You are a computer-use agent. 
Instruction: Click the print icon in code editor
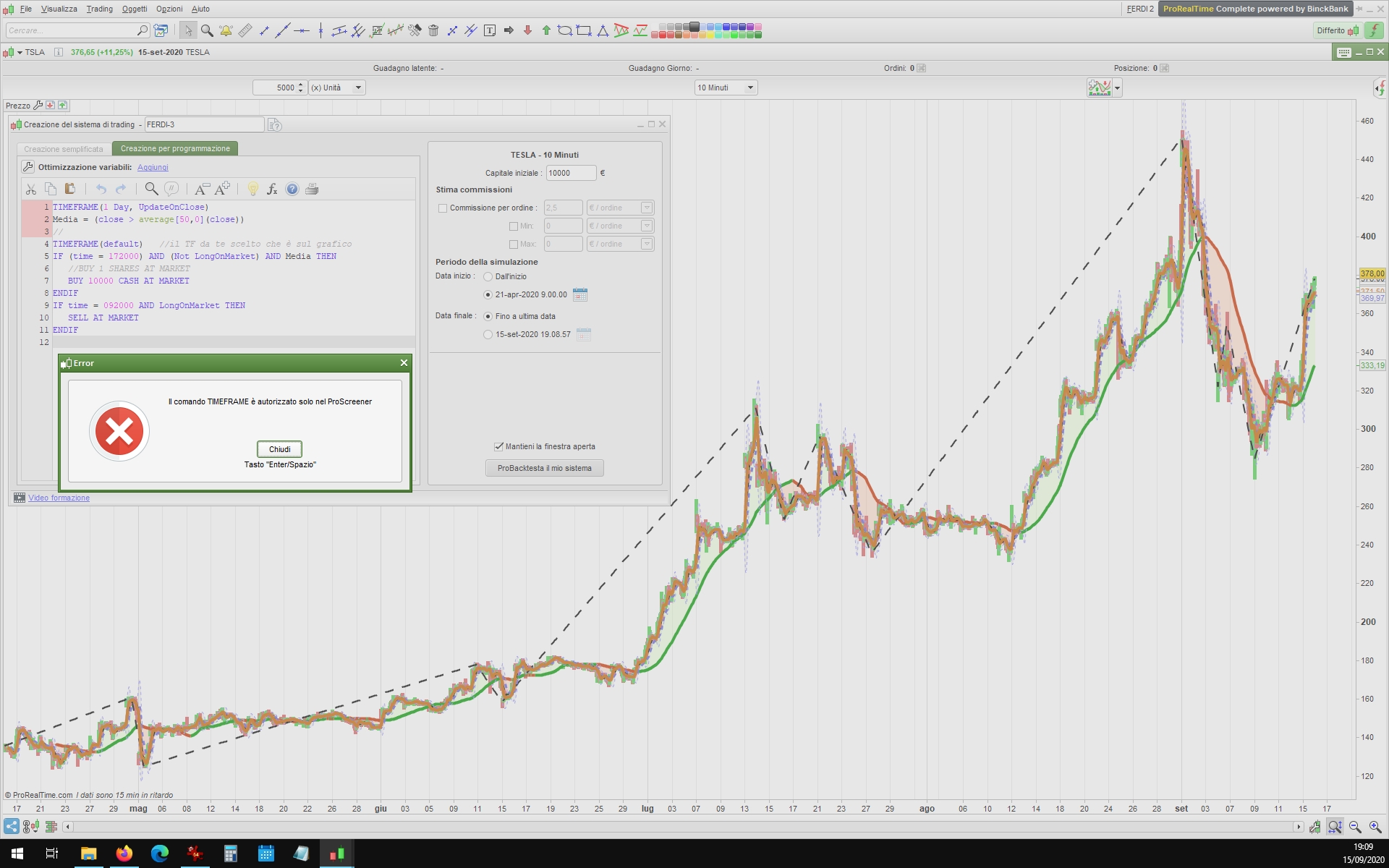coord(312,189)
